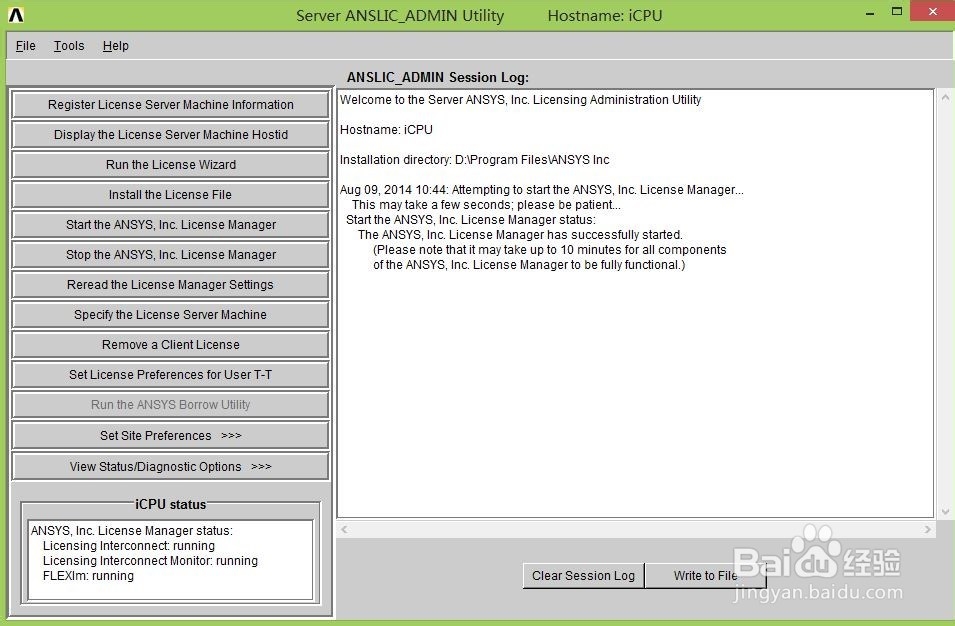
Task: Start the ANSYS, Inc. License Manager
Action: pos(169,224)
